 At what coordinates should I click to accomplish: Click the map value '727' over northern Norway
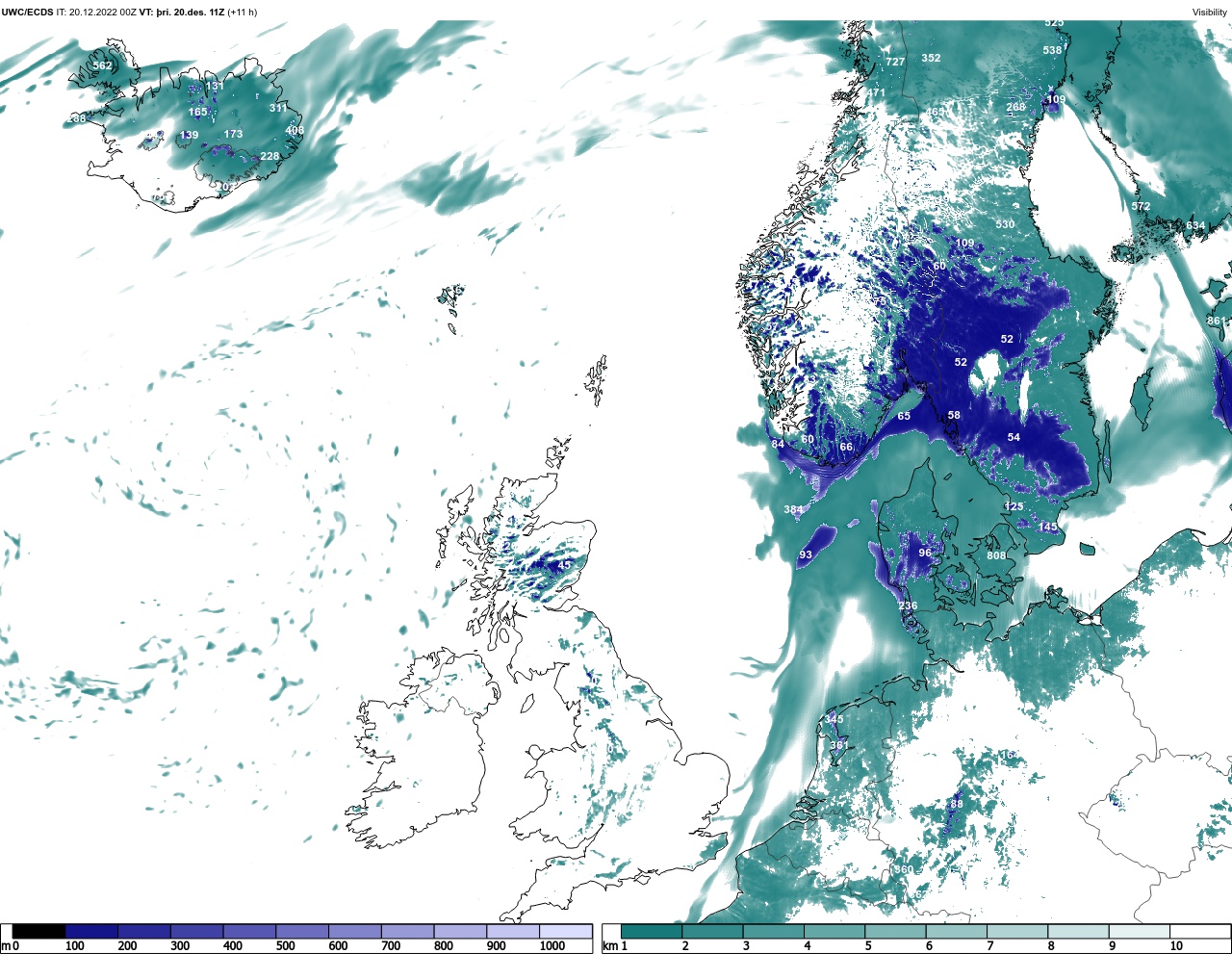895,62
